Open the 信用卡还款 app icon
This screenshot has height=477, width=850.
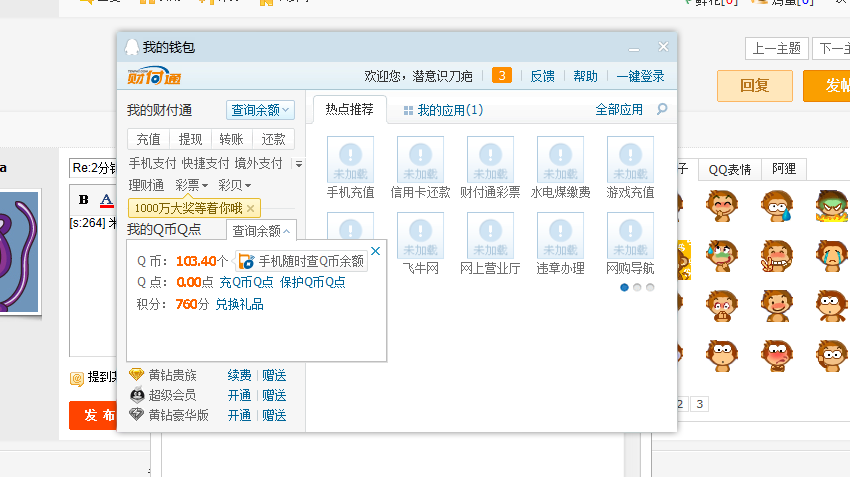click(420, 159)
